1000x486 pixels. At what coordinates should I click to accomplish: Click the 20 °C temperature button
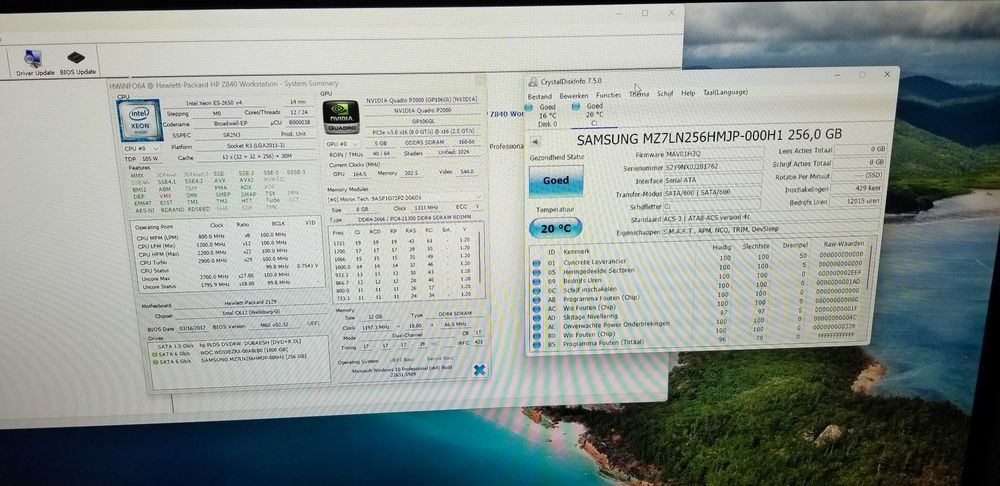555,228
